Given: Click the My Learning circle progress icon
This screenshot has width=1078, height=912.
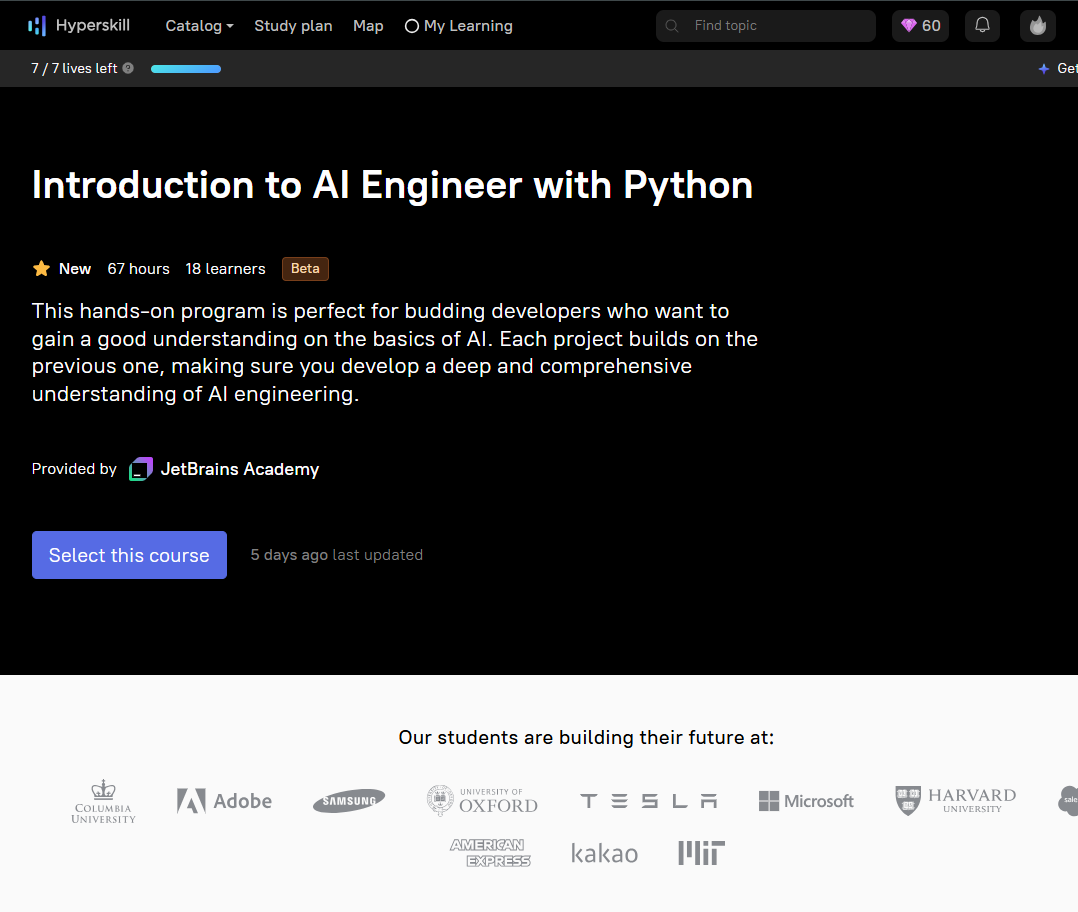Looking at the screenshot, I should [412, 26].
